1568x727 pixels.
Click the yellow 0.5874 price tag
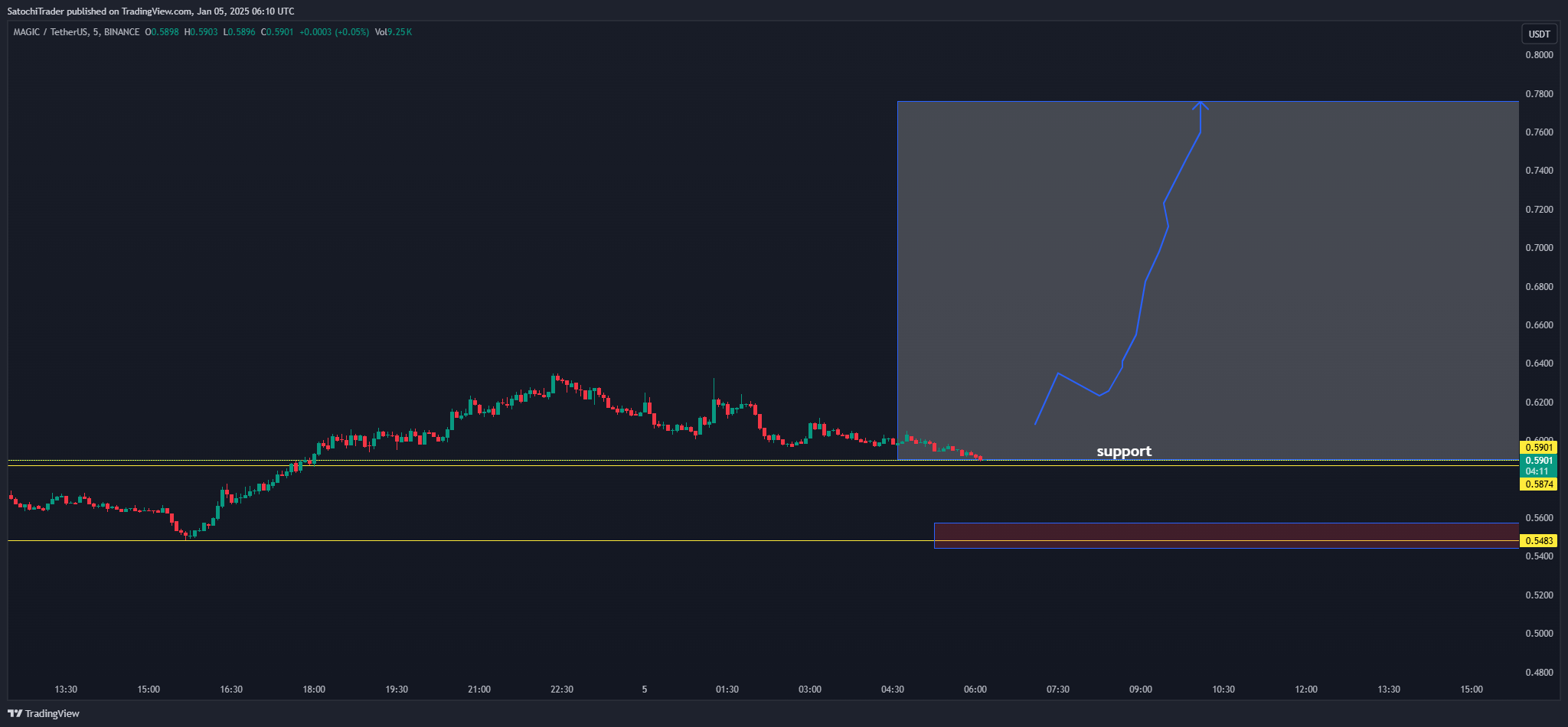tap(1539, 484)
